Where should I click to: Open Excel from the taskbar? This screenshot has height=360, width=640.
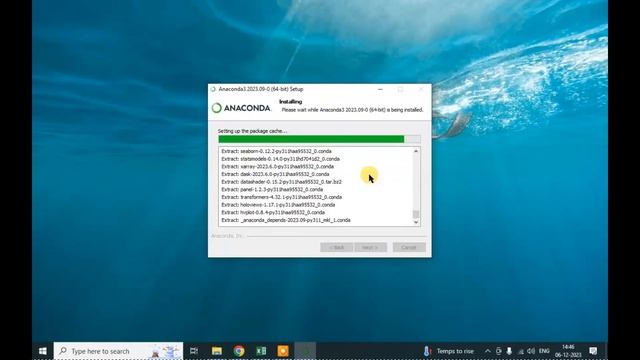point(261,351)
